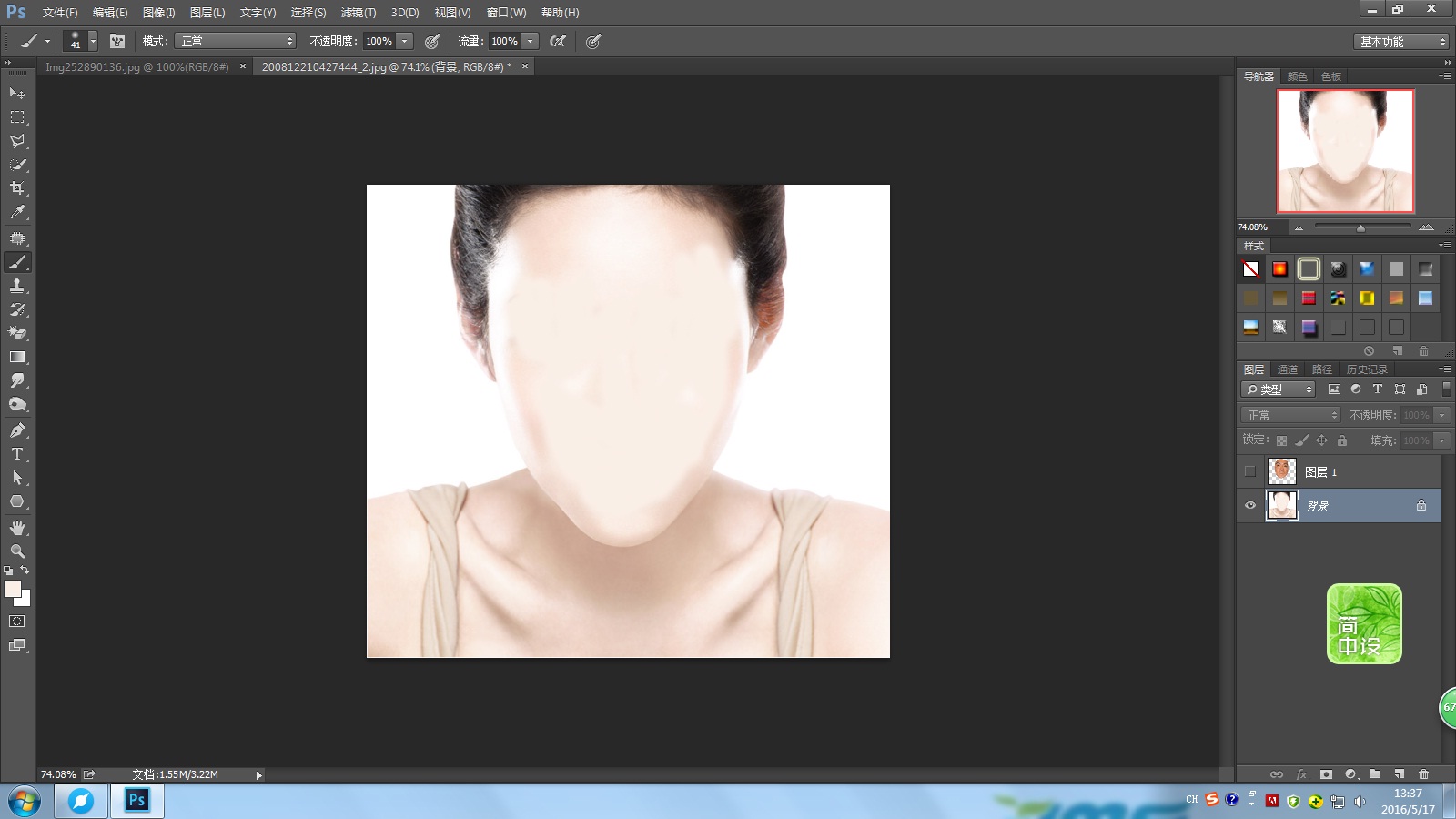Open Layers panel flyout menu
Image resolution: width=1456 pixels, height=819 pixels.
click(1445, 369)
